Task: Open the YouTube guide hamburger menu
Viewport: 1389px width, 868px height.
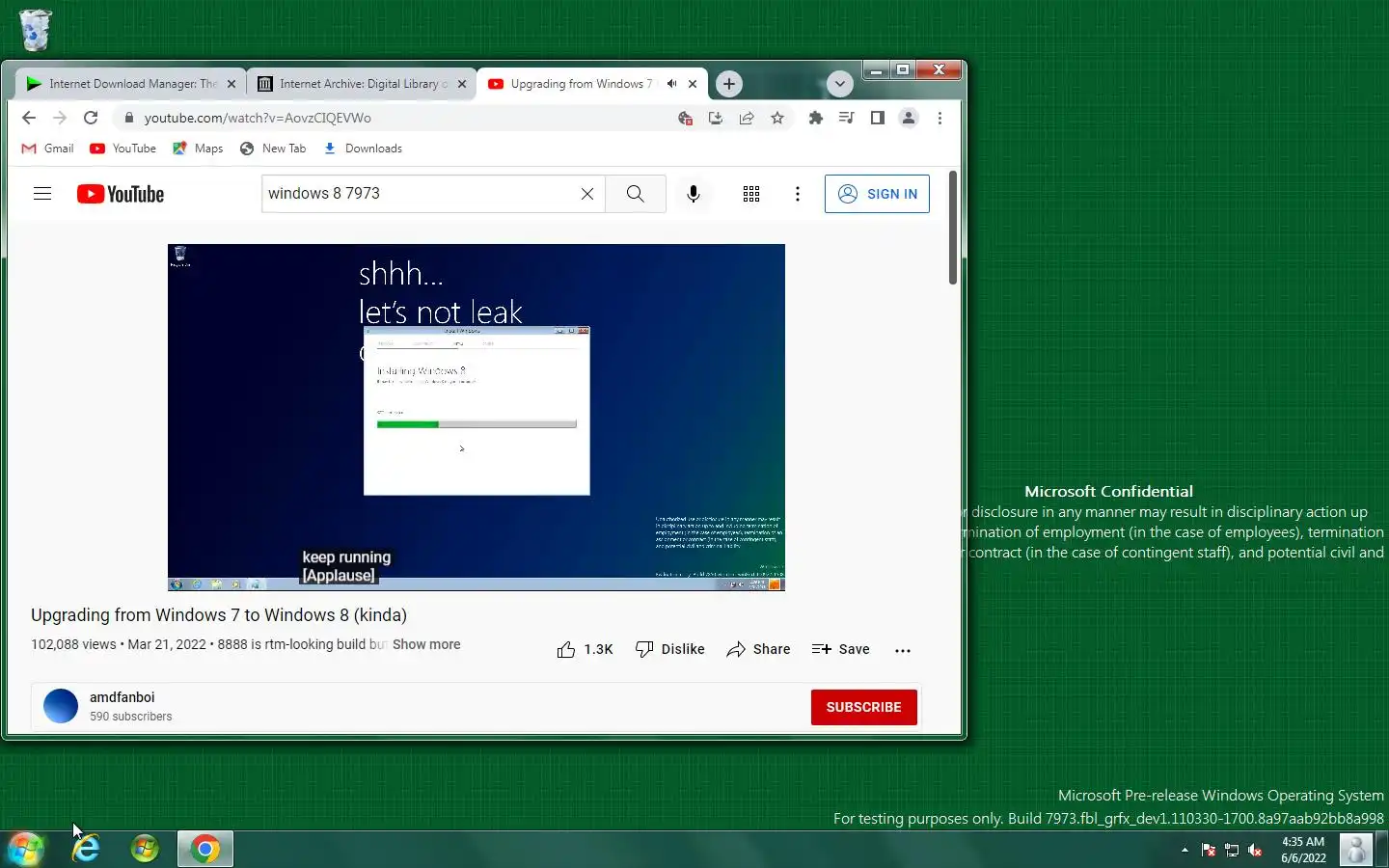Action: click(x=42, y=194)
